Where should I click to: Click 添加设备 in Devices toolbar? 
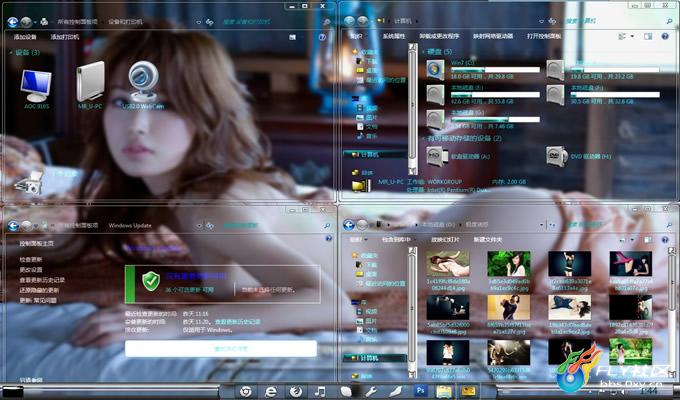[25, 37]
